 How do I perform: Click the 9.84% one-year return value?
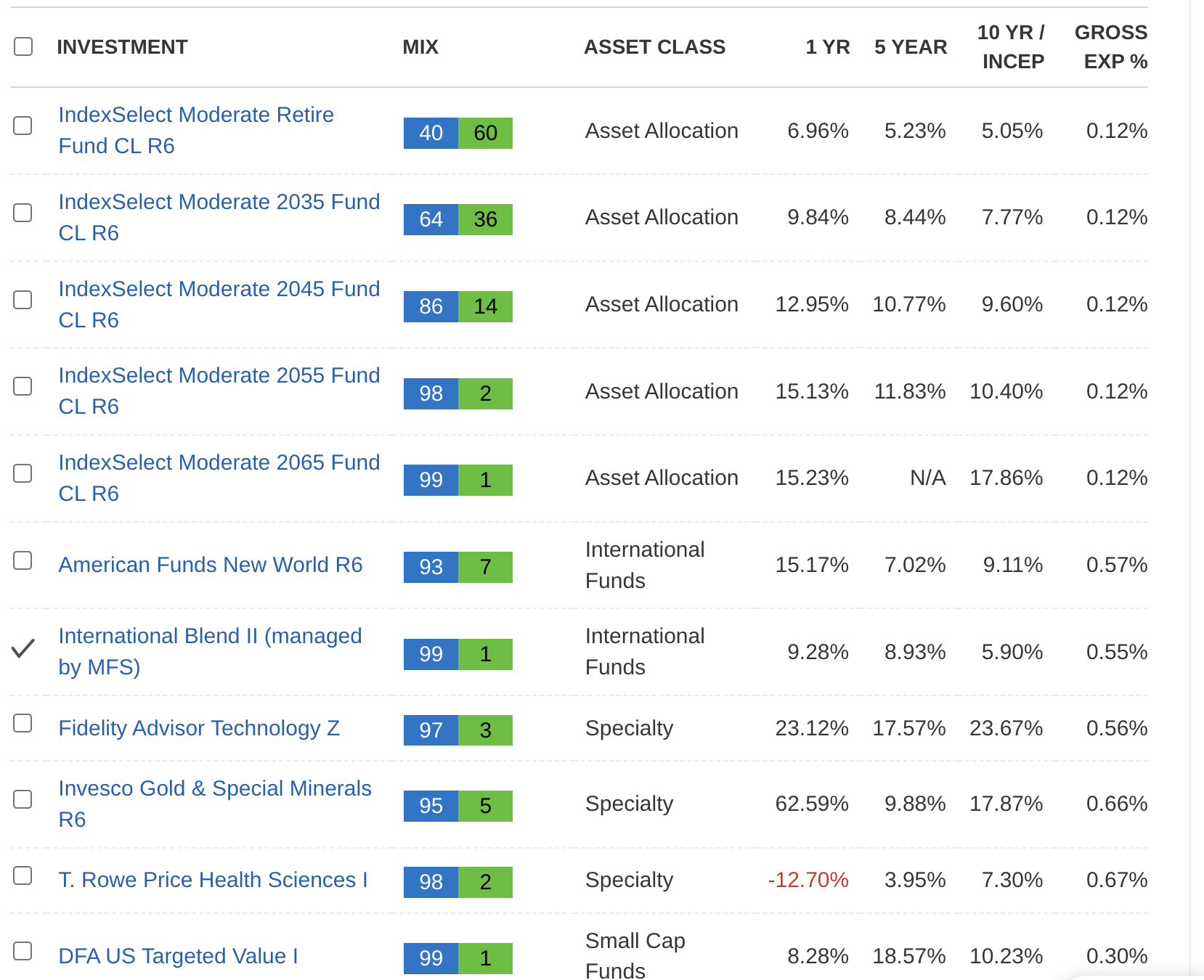click(818, 217)
